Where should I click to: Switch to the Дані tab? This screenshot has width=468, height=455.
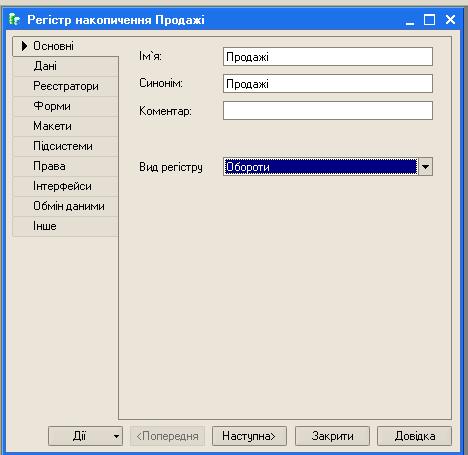pyautogui.click(x=65, y=66)
